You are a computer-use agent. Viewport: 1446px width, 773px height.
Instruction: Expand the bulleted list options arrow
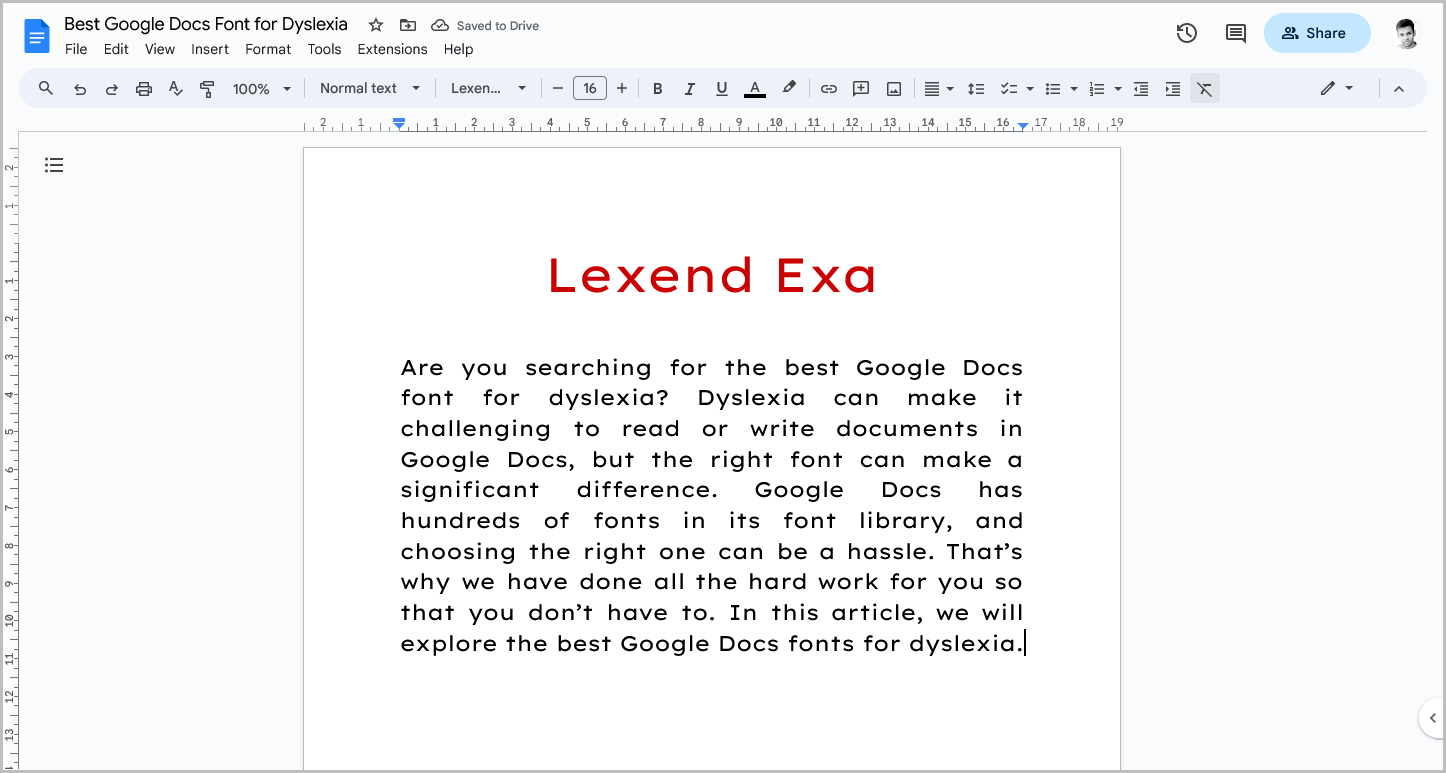coord(1074,89)
